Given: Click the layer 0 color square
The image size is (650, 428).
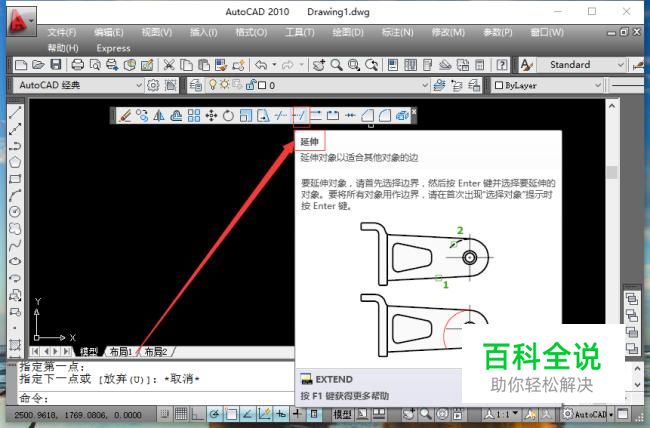Looking at the screenshot, I should [x=262, y=85].
